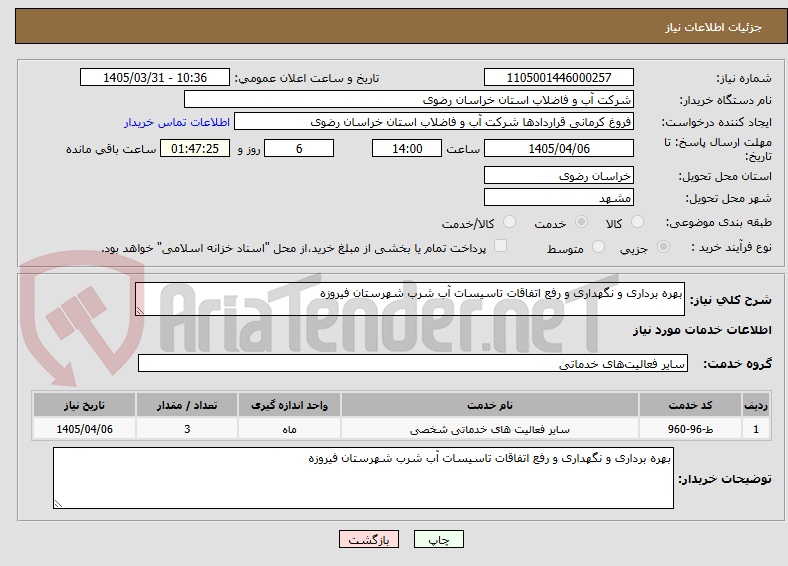Click the تعداد / مقدار column header
788x566 pixels.
(x=187, y=405)
